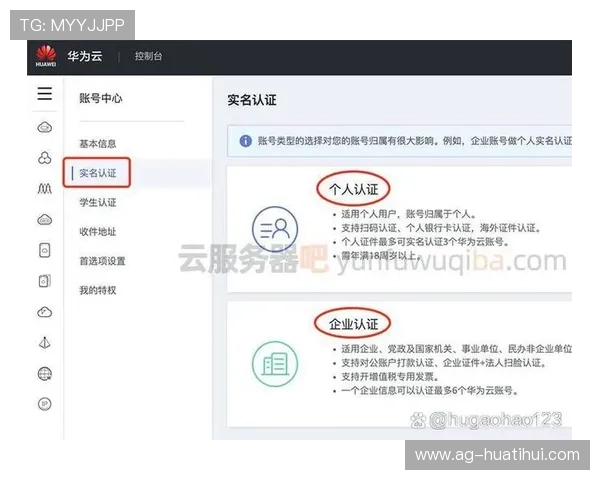Click text 个人证件最多可实名认证3个华为云账号

(425, 242)
